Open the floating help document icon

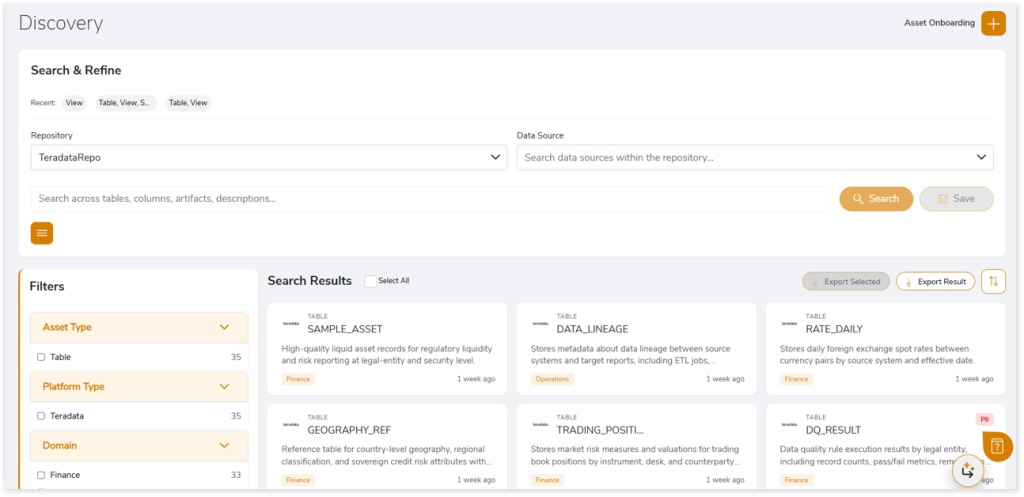click(x=997, y=446)
